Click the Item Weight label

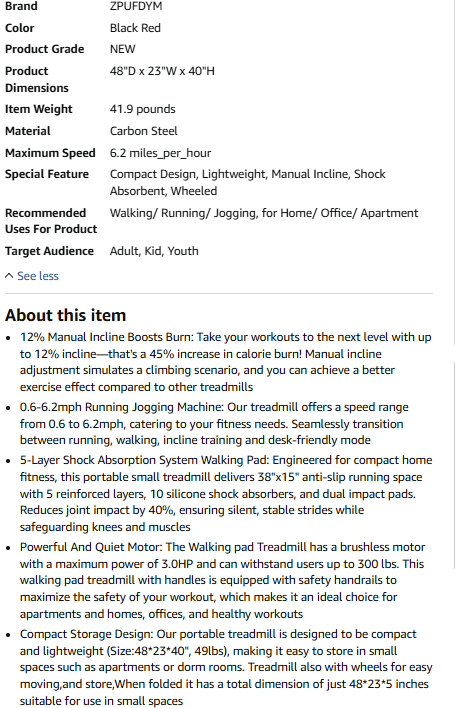[x=38, y=109]
